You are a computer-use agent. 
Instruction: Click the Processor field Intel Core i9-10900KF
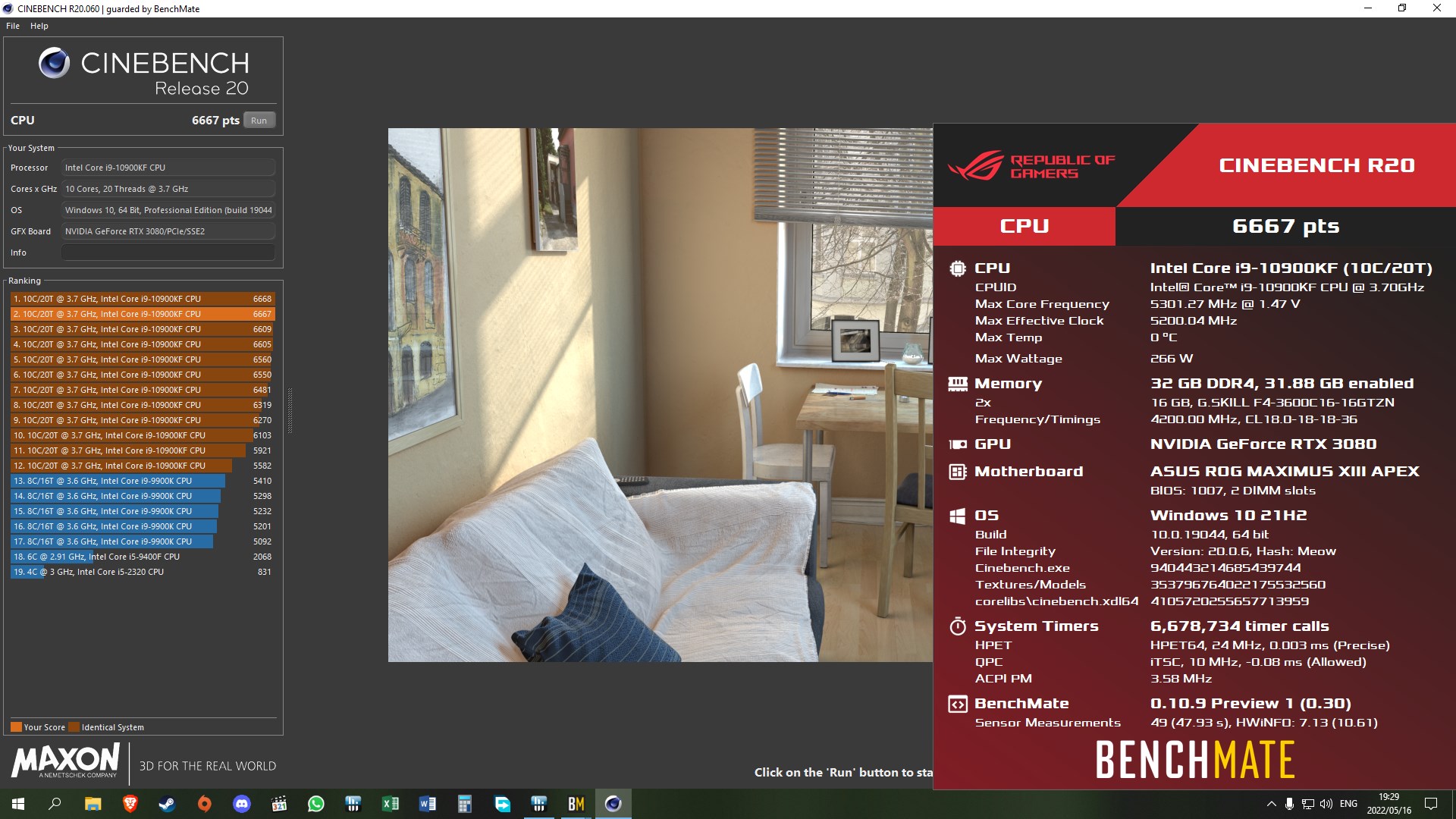pyautogui.click(x=168, y=168)
